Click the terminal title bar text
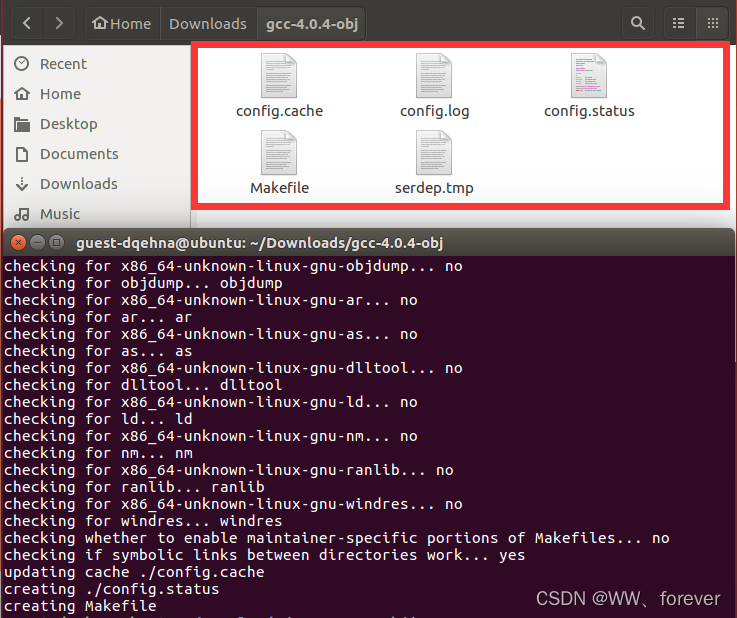The width and height of the screenshot is (737, 618). [259, 243]
